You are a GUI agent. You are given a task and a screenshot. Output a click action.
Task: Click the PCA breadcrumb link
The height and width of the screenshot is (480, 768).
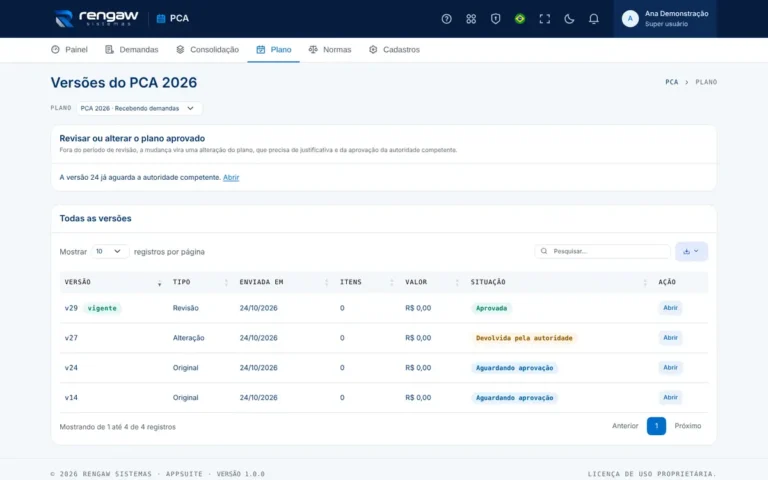[x=672, y=82]
